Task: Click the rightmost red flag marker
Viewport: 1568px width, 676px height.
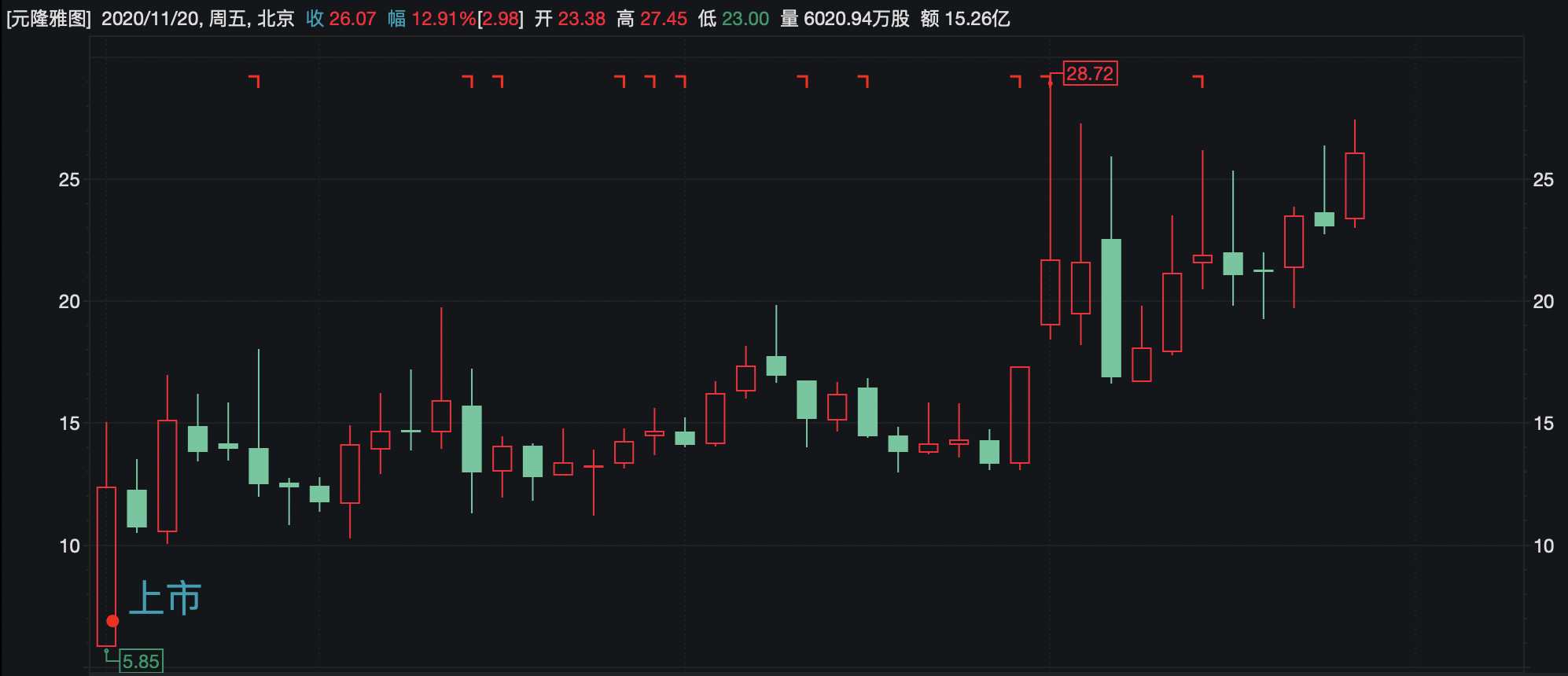Action: coord(1198,80)
